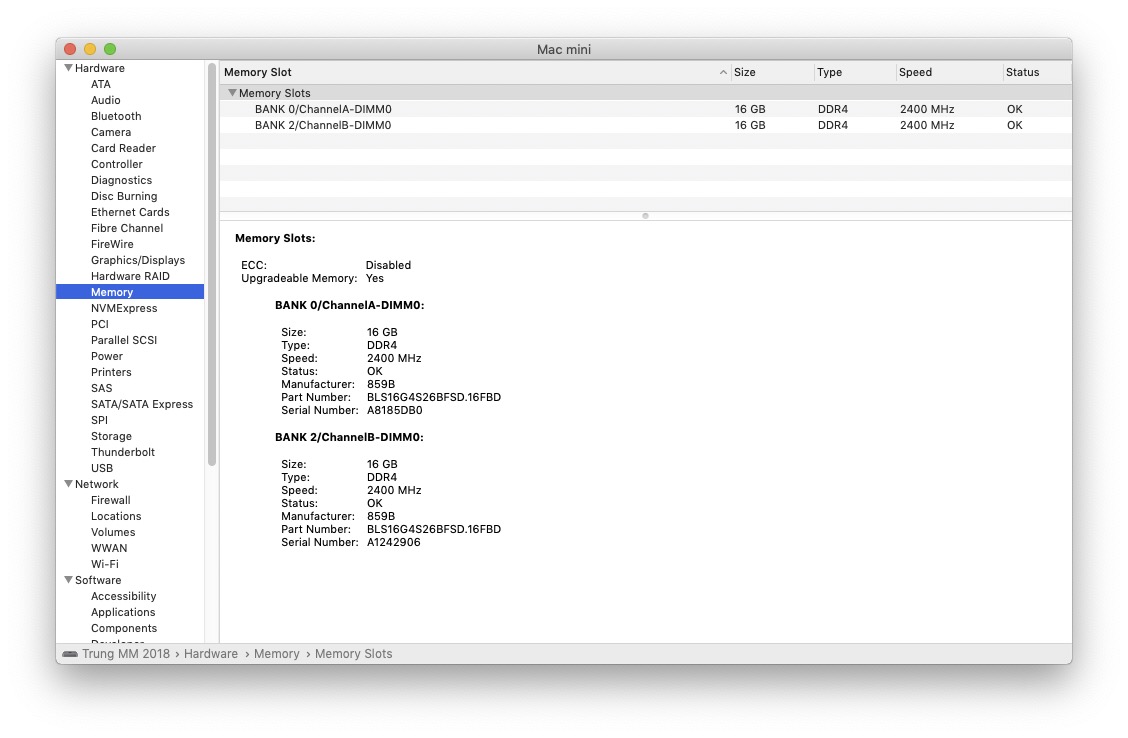
Task: Collapse the Hardware section triangle
Action: (x=68, y=68)
